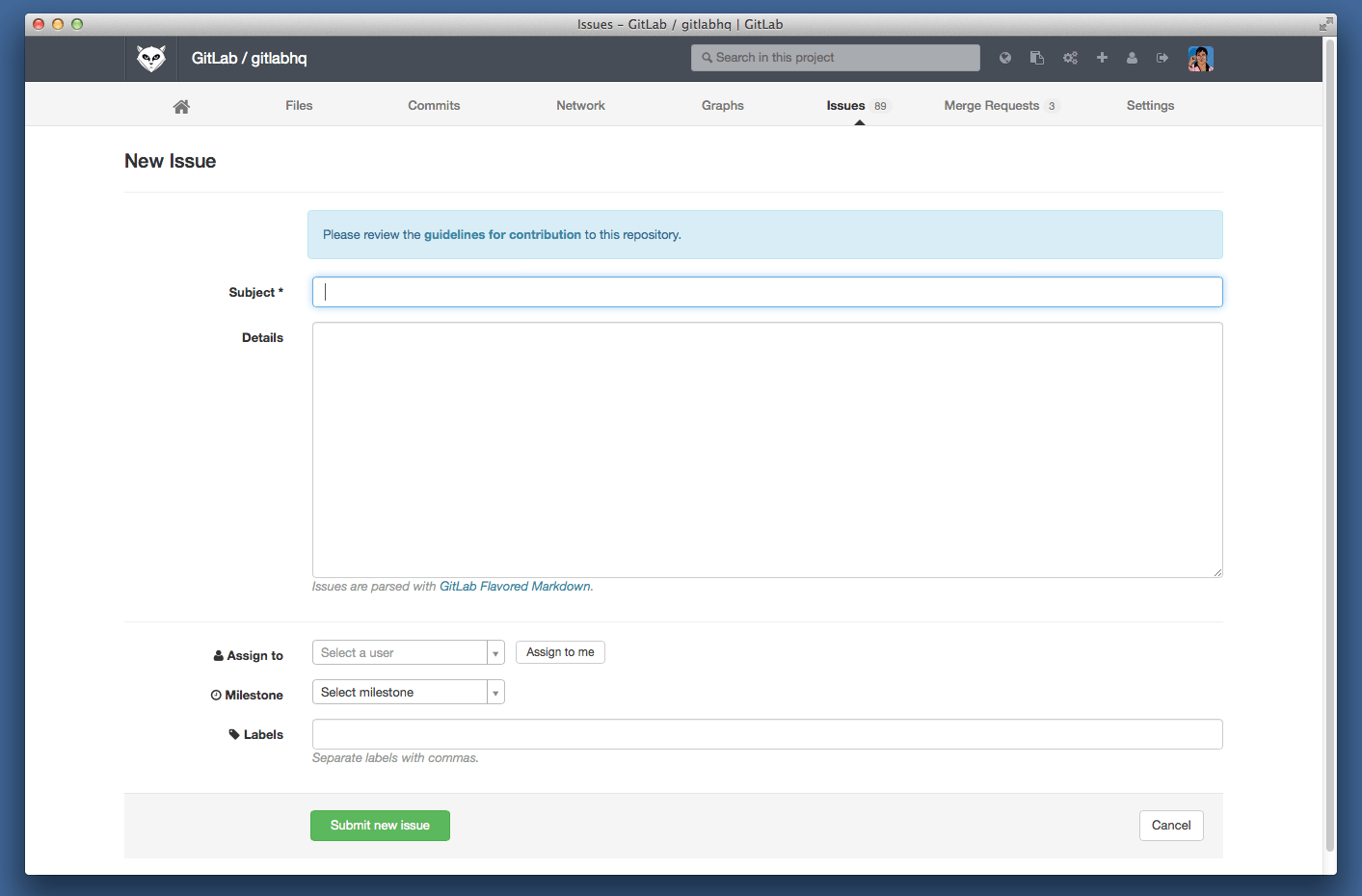
Task: Open public area via globe icon
Action: (x=1005, y=58)
